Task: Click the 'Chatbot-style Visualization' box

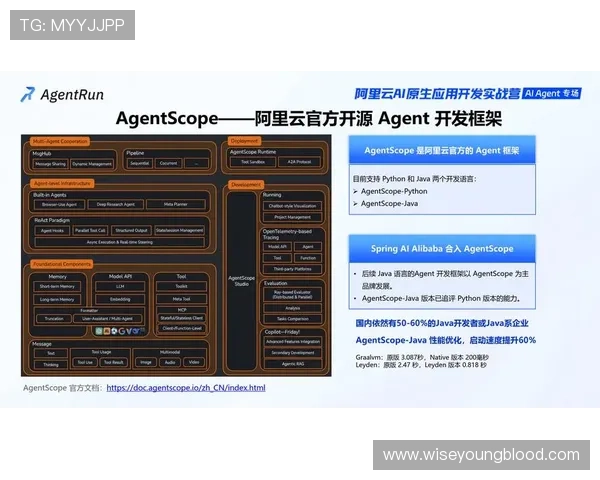Action: click(x=292, y=206)
